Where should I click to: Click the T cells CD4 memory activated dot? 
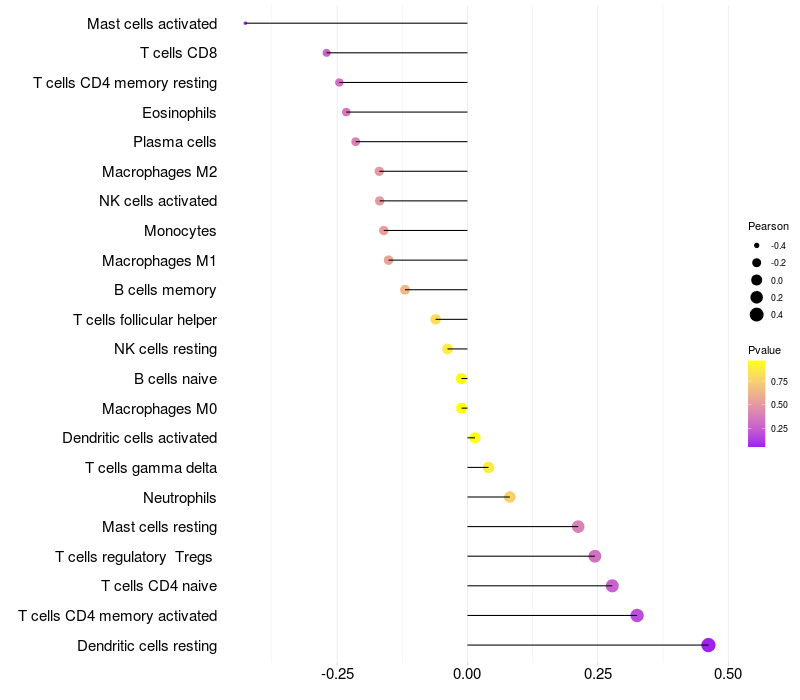637,615
